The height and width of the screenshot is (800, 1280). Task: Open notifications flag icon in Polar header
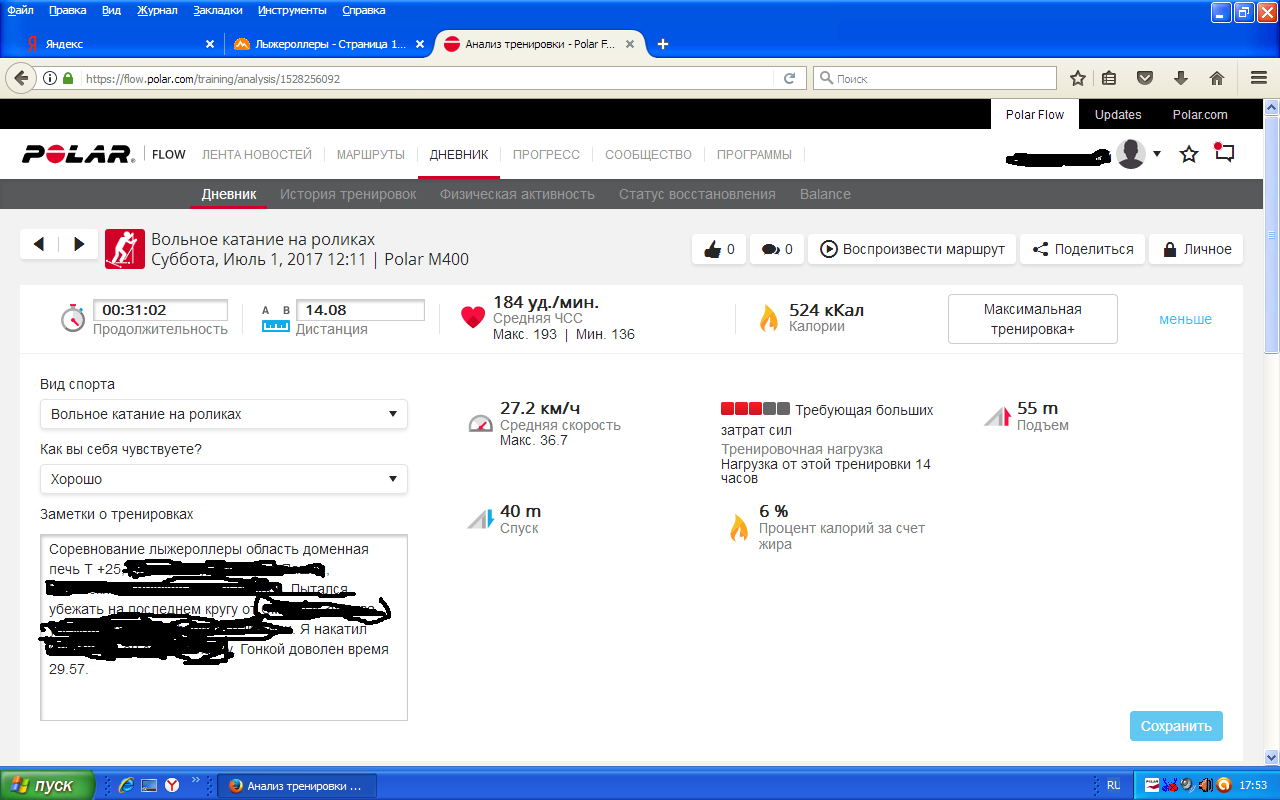coord(1224,153)
